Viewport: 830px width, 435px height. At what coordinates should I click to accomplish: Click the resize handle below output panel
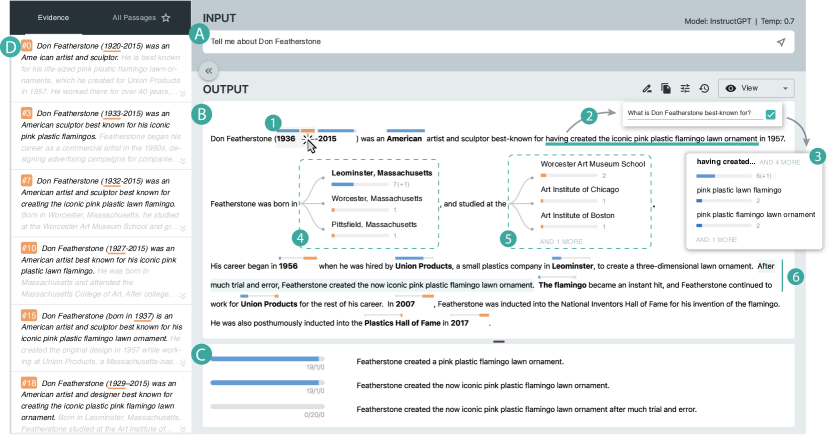pos(498,342)
